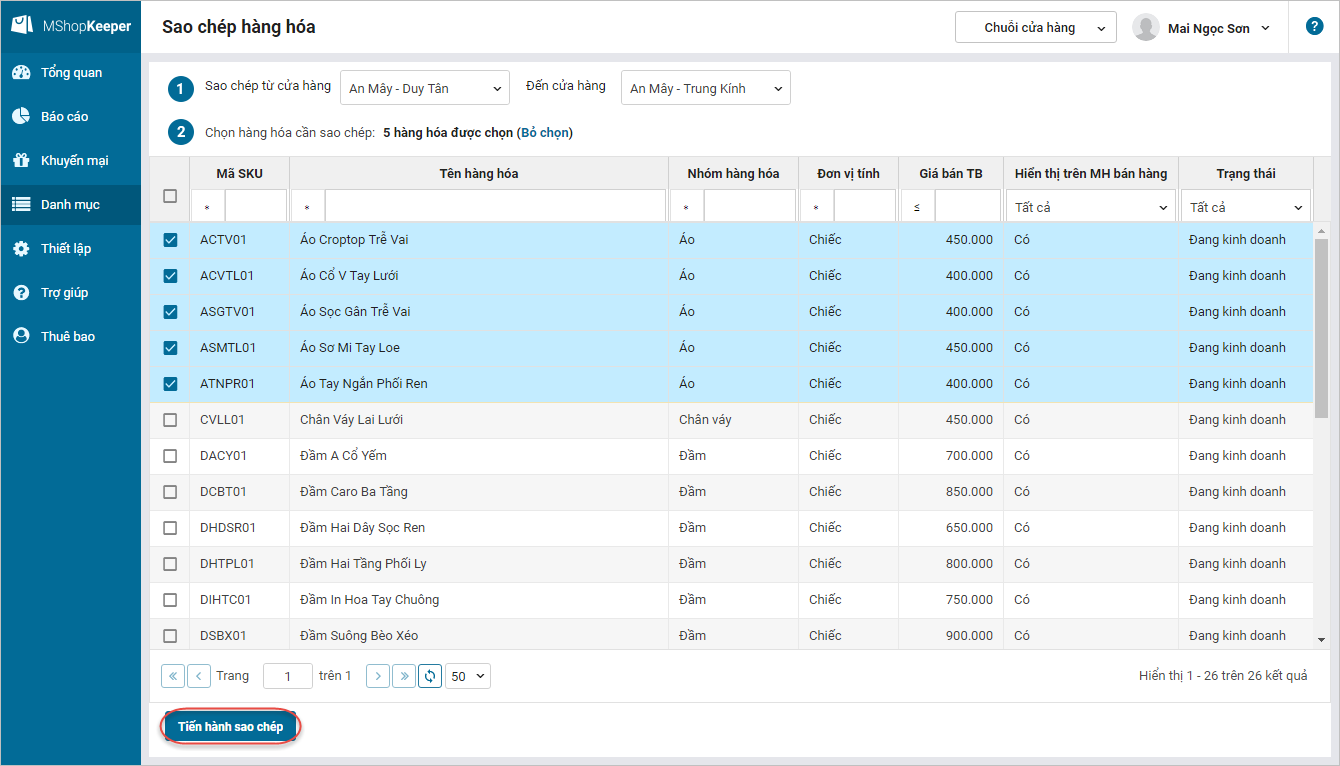The height and width of the screenshot is (766, 1340).
Task: Expand the Trạng thái filter dropdown
Action: tap(1246, 207)
